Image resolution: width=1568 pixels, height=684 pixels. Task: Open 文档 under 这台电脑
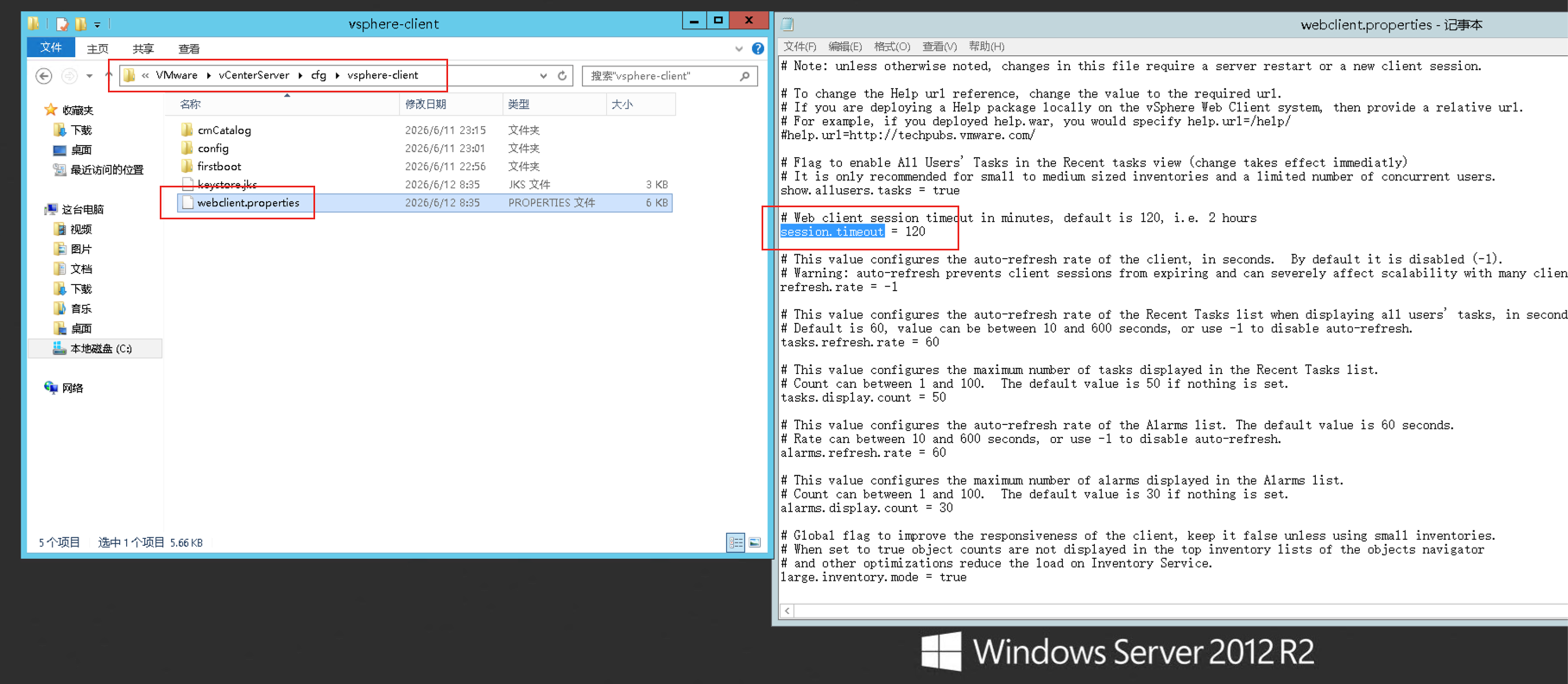[x=81, y=269]
